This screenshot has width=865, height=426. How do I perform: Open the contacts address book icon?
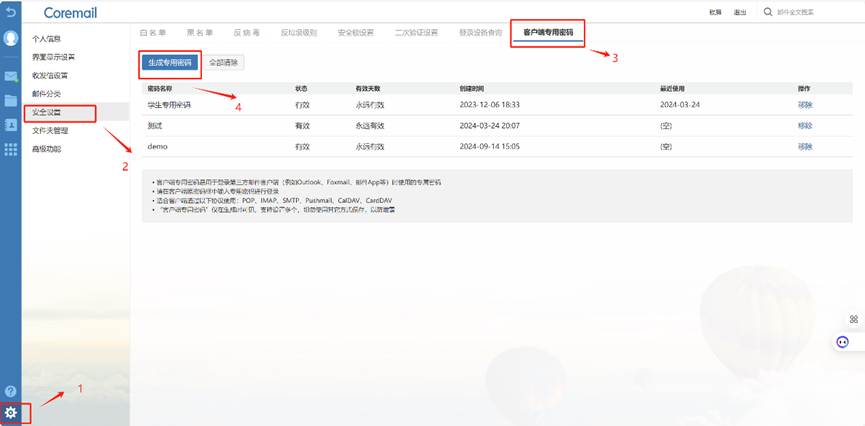pyautogui.click(x=11, y=125)
